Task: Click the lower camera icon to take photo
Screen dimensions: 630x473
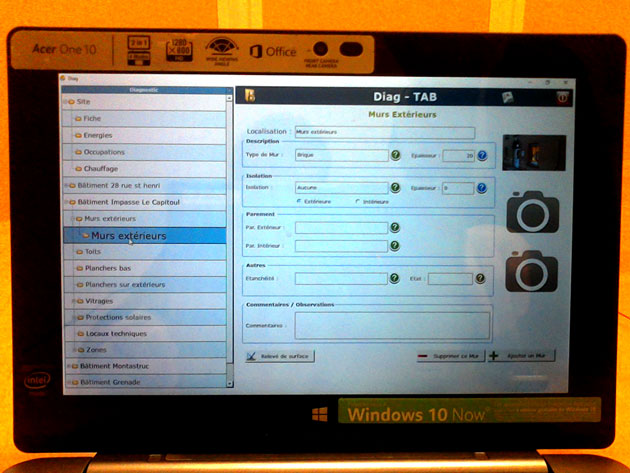Action: (532, 271)
